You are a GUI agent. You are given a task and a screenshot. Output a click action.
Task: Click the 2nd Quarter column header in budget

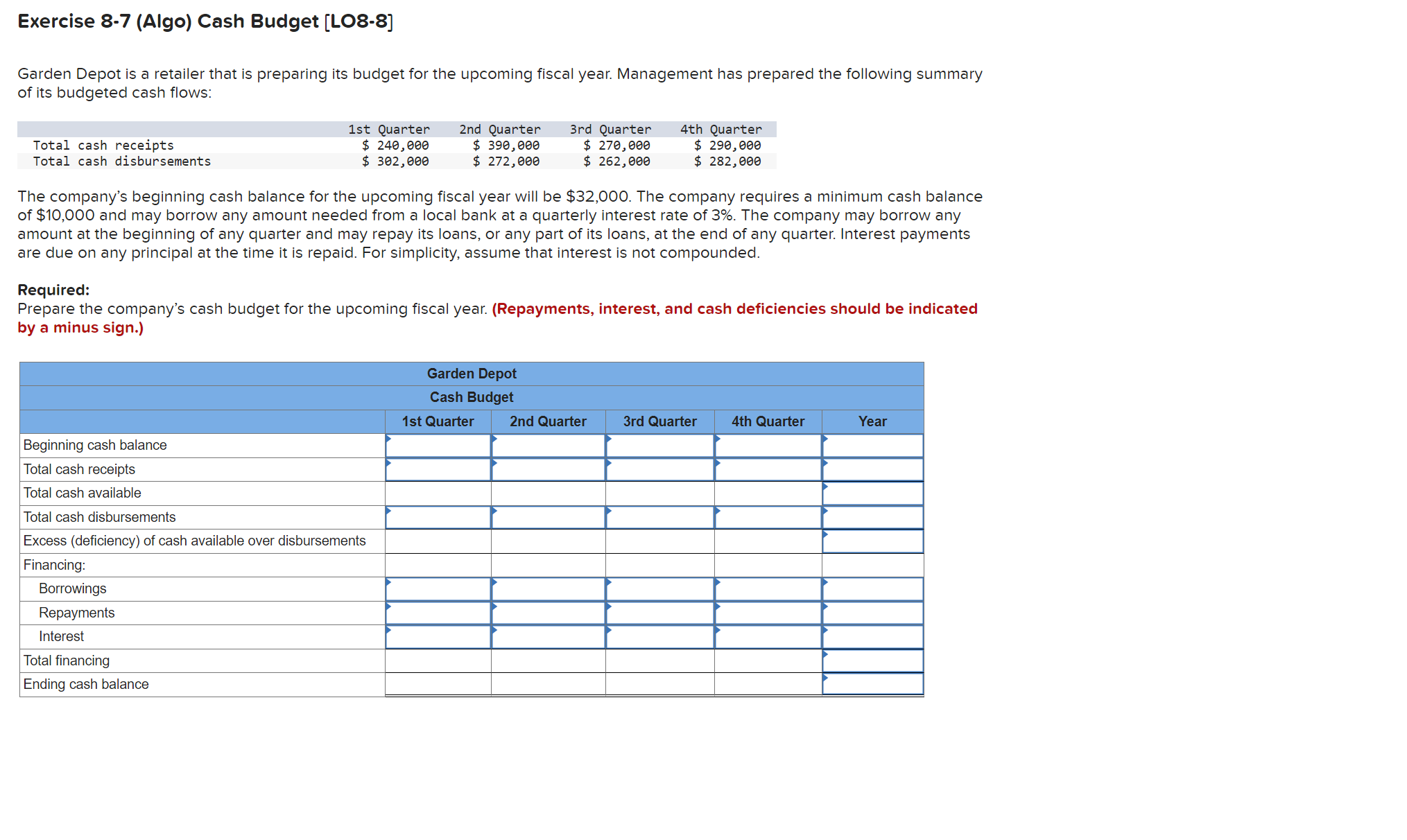pyautogui.click(x=548, y=421)
